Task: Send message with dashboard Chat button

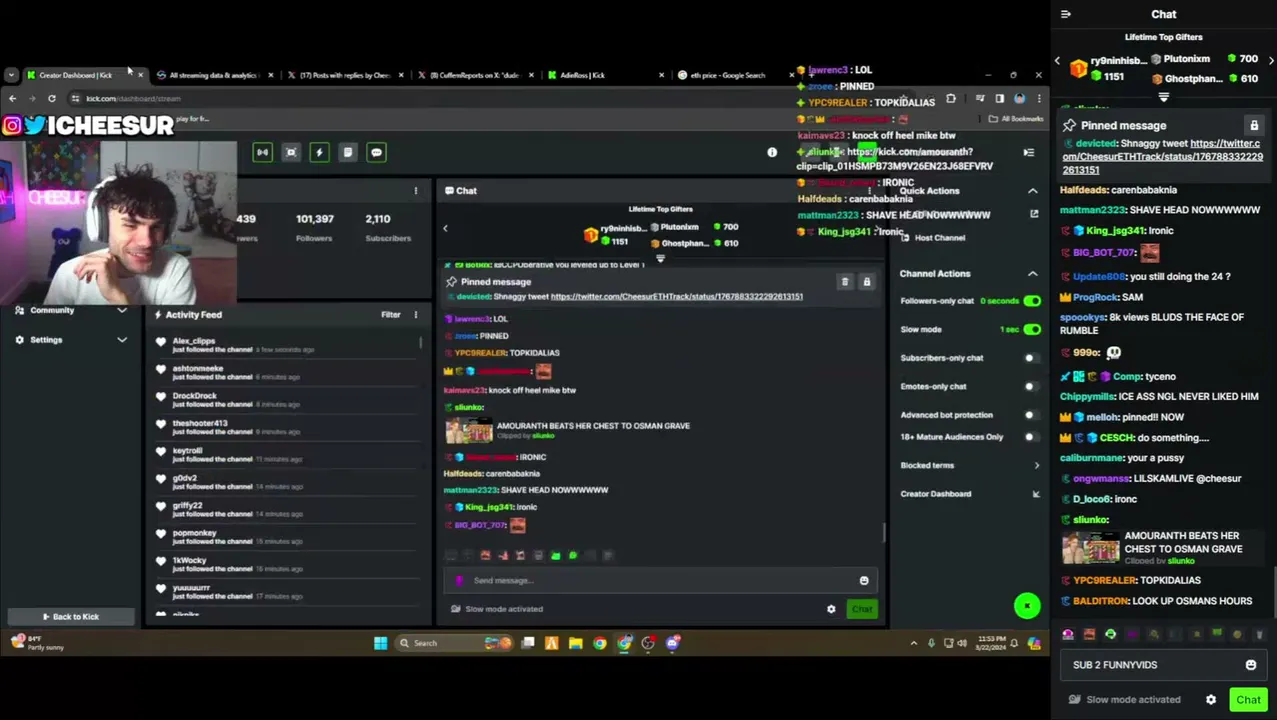Action: [862, 609]
